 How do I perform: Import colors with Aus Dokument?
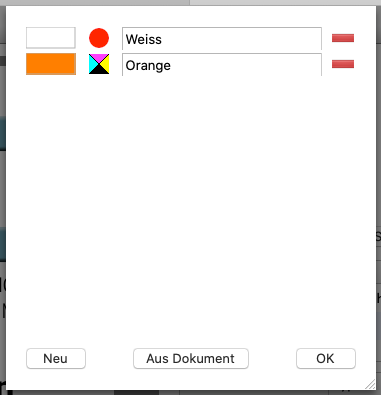tap(191, 359)
